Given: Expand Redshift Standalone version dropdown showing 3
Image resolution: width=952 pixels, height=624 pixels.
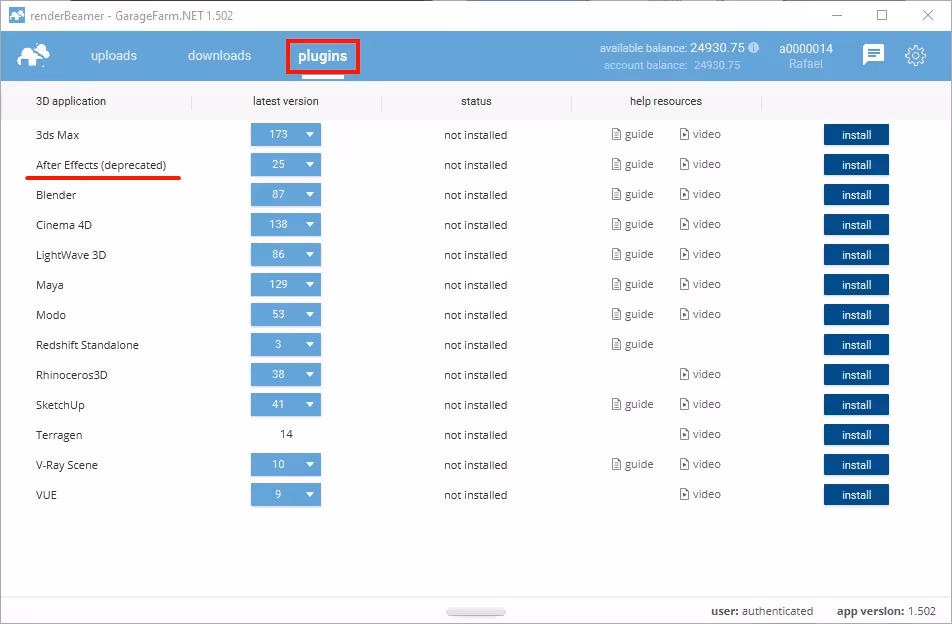Looking at the screenshot, I should (x=286, y=344).
